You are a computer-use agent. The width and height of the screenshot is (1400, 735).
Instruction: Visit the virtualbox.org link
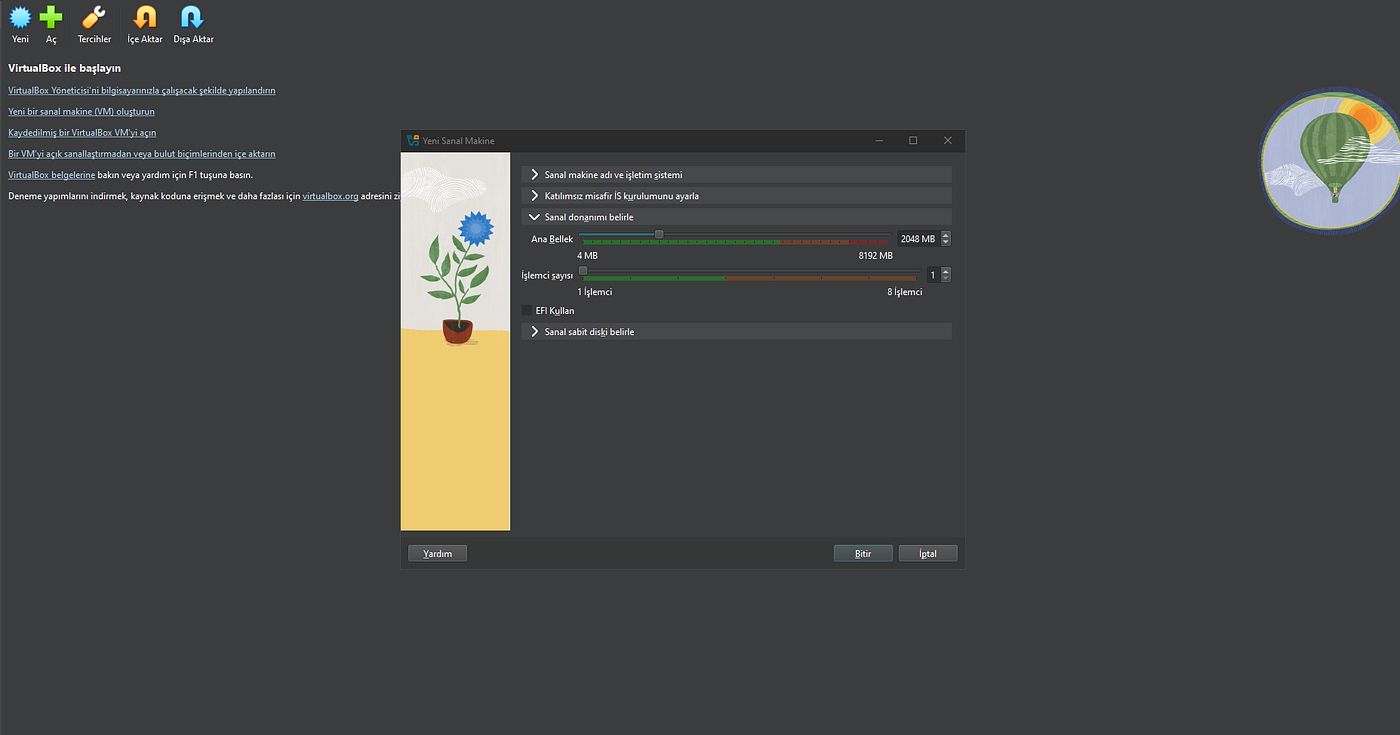330,196
